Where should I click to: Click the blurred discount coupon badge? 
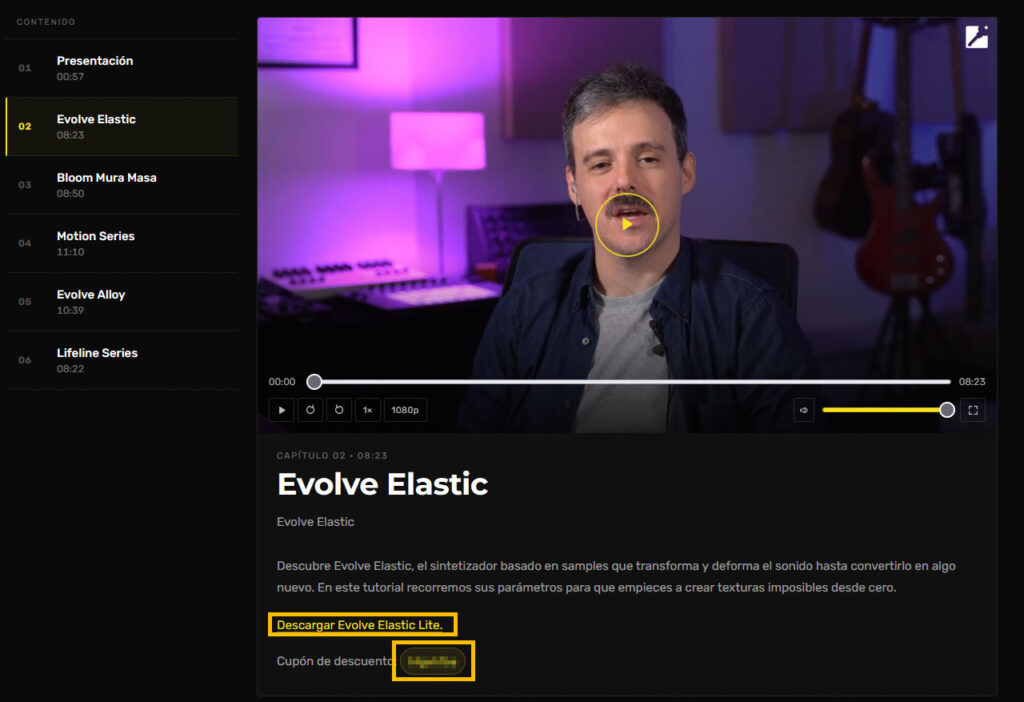click(x=432, y=662)
